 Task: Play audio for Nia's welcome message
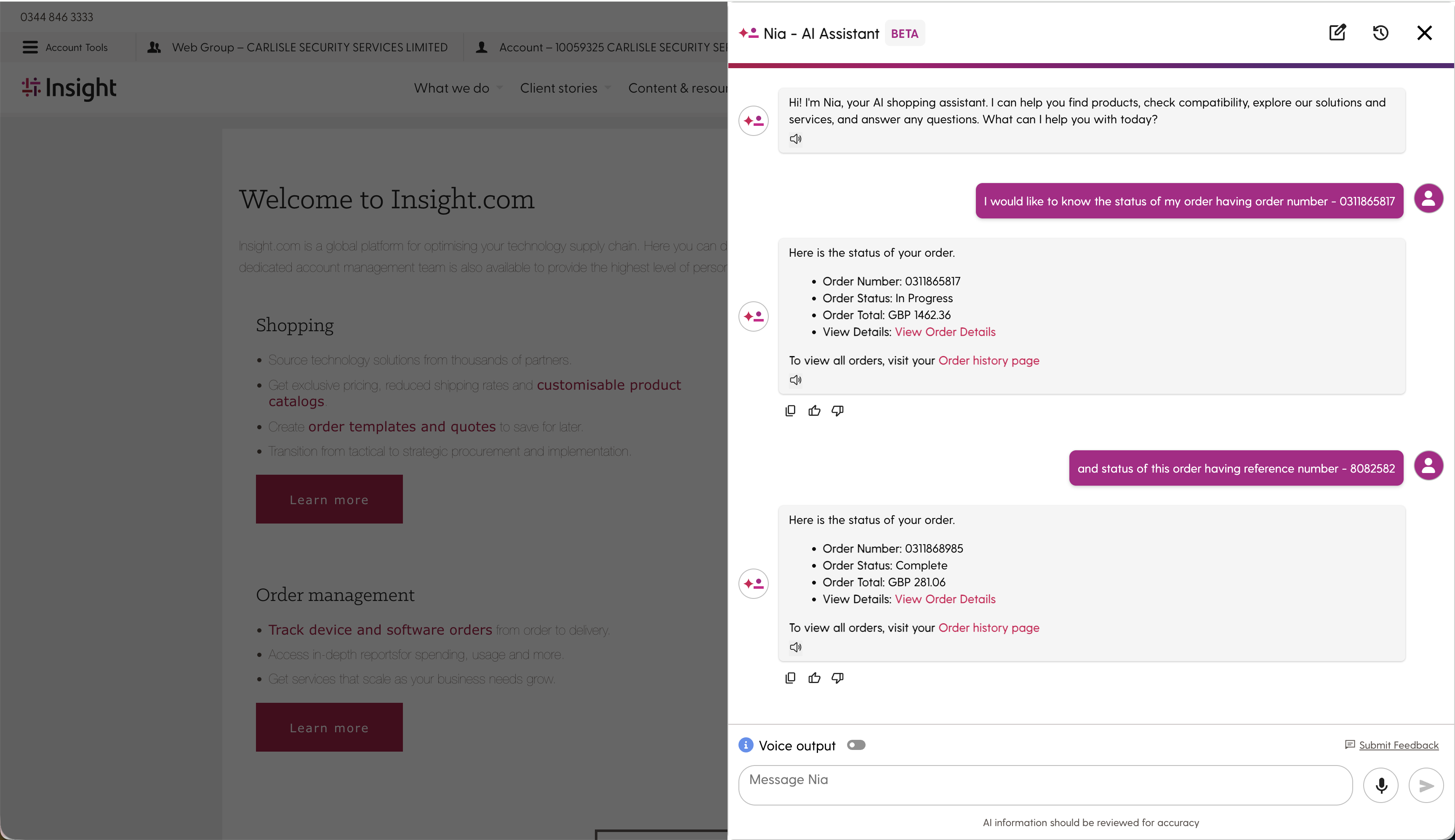[796, 138]
